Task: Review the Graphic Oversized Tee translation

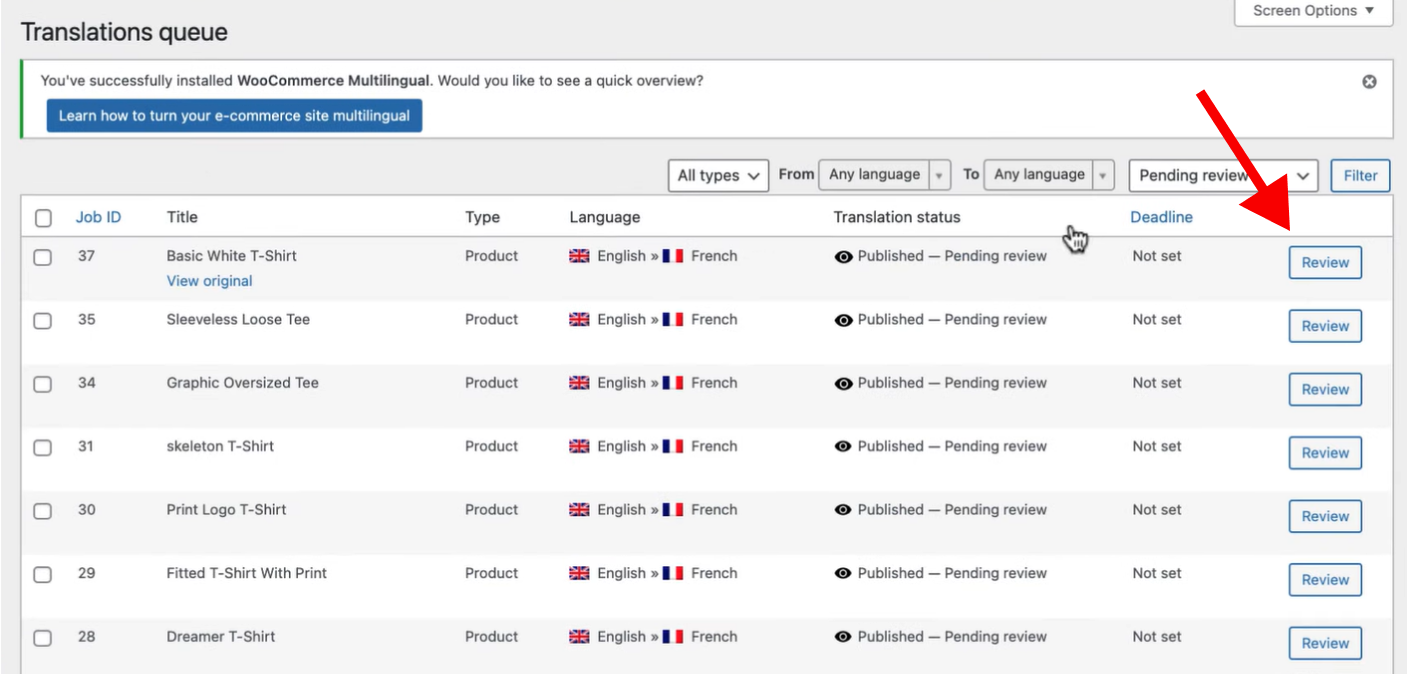Action: [x=1325, y=390]
